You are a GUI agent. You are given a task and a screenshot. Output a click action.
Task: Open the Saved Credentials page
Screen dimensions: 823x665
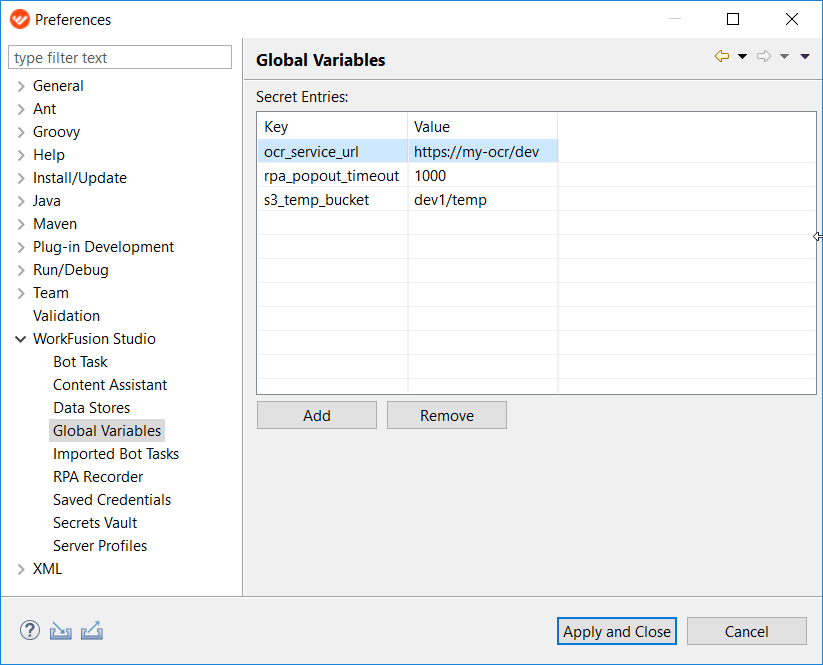(x=112, y=500)
